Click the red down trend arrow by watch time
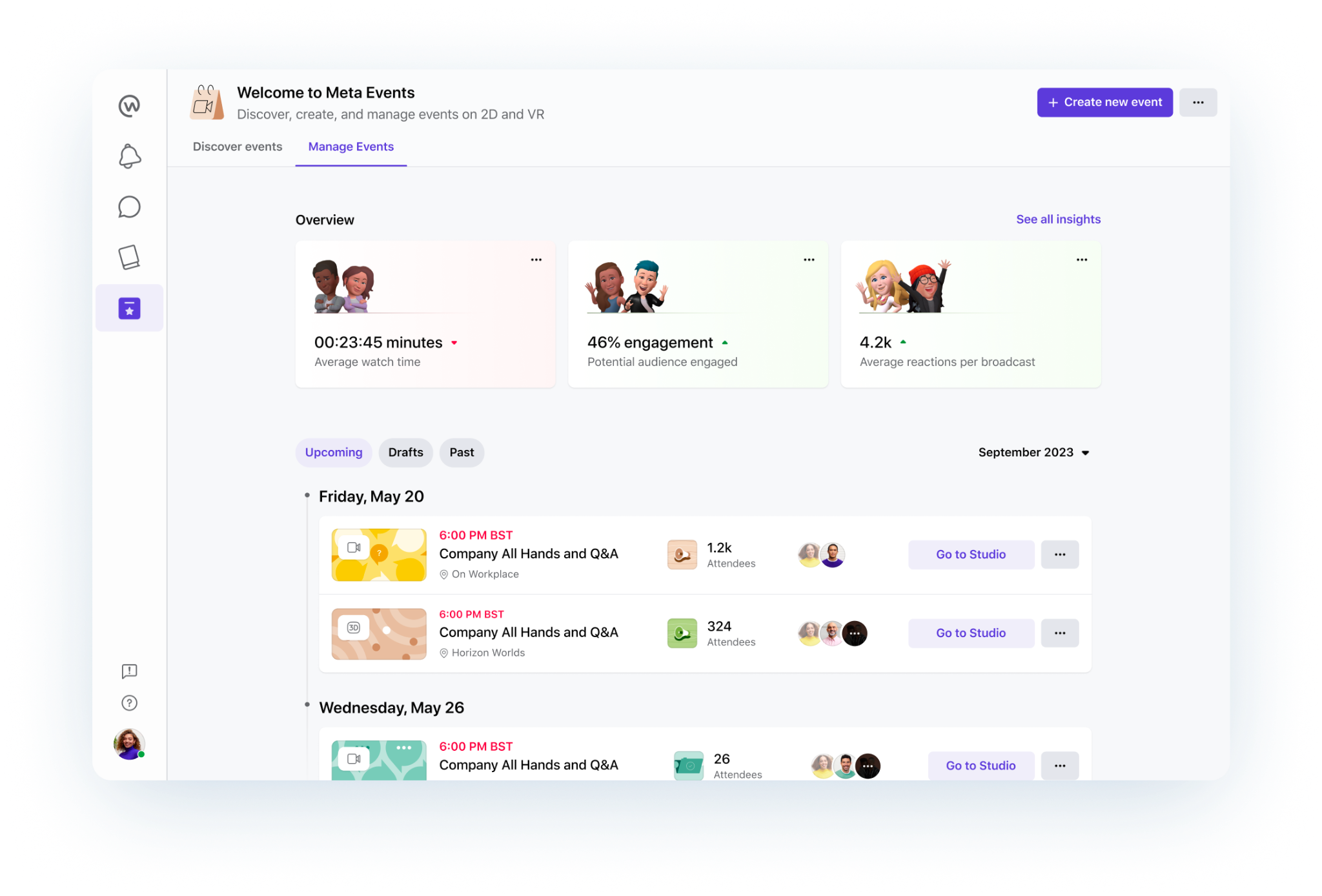The height and width of the screenshot is (896, 1322). 454,343
